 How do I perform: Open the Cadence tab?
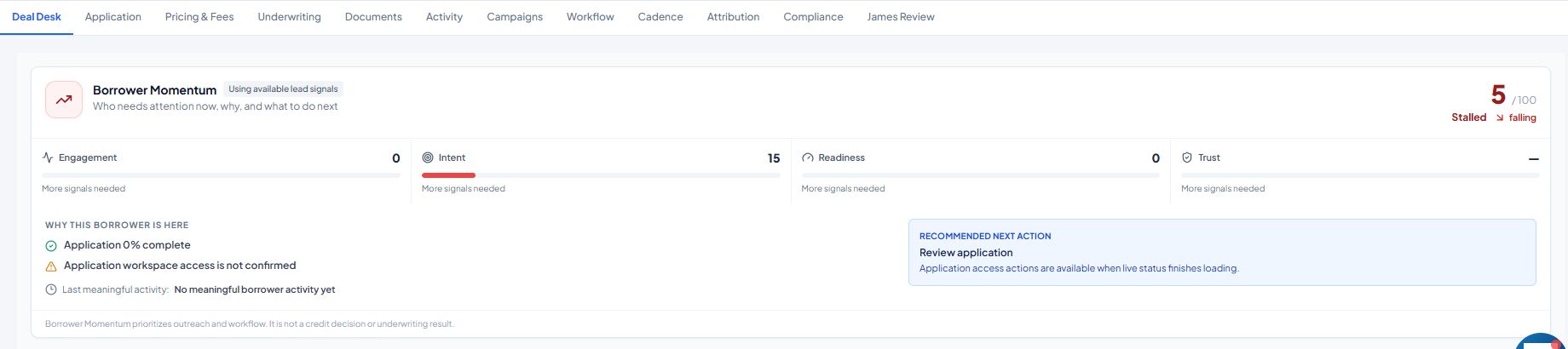[x=660, y=17]
